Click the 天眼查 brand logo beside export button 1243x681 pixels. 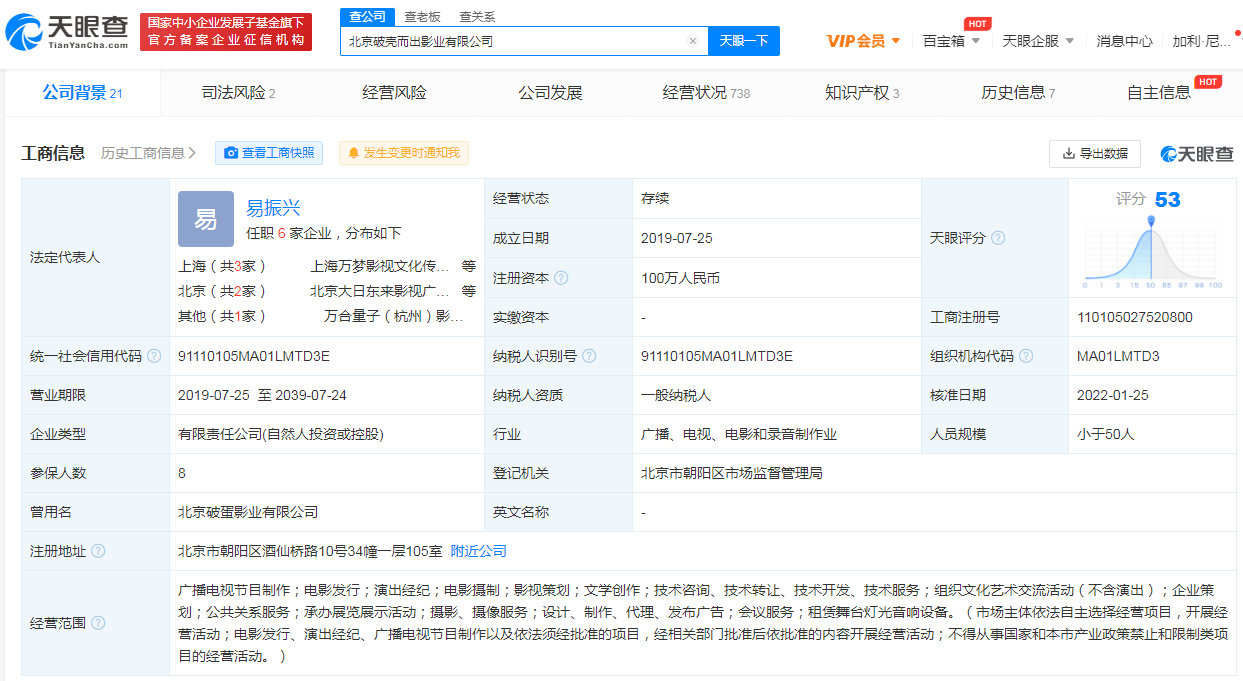pos(1197,154)
